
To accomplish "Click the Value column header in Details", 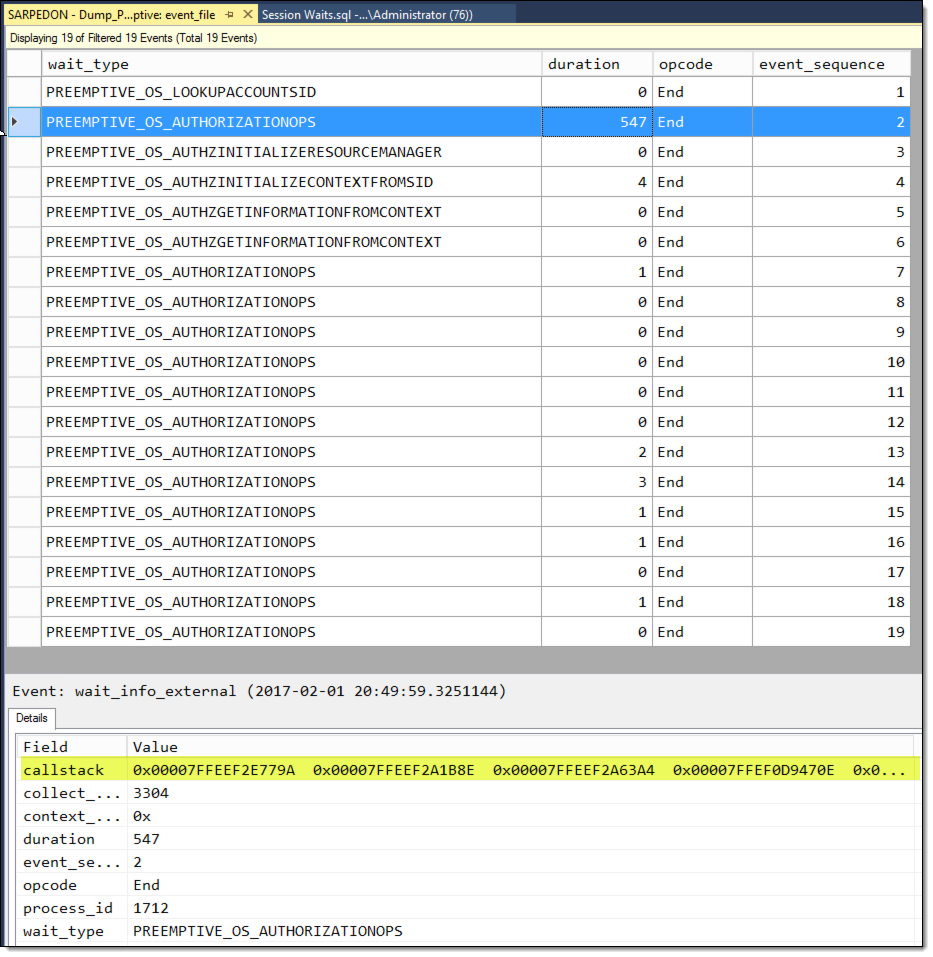I will tap(521, 747).
